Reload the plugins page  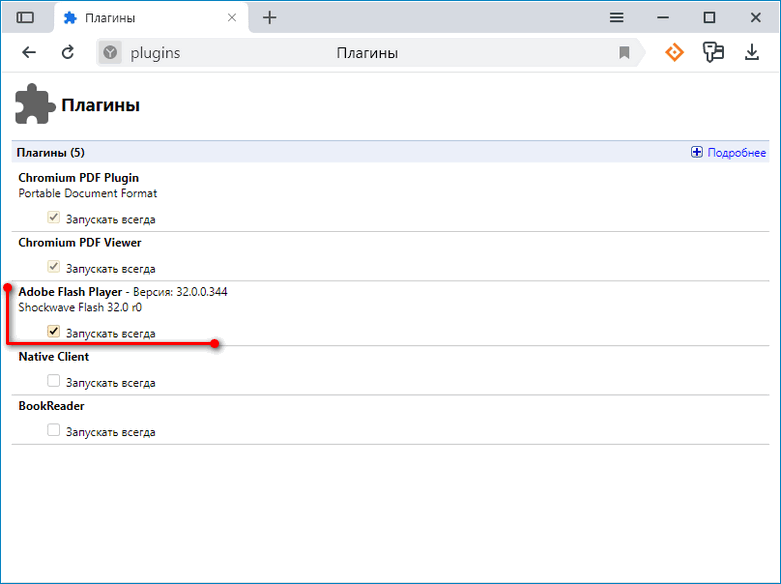68,52
